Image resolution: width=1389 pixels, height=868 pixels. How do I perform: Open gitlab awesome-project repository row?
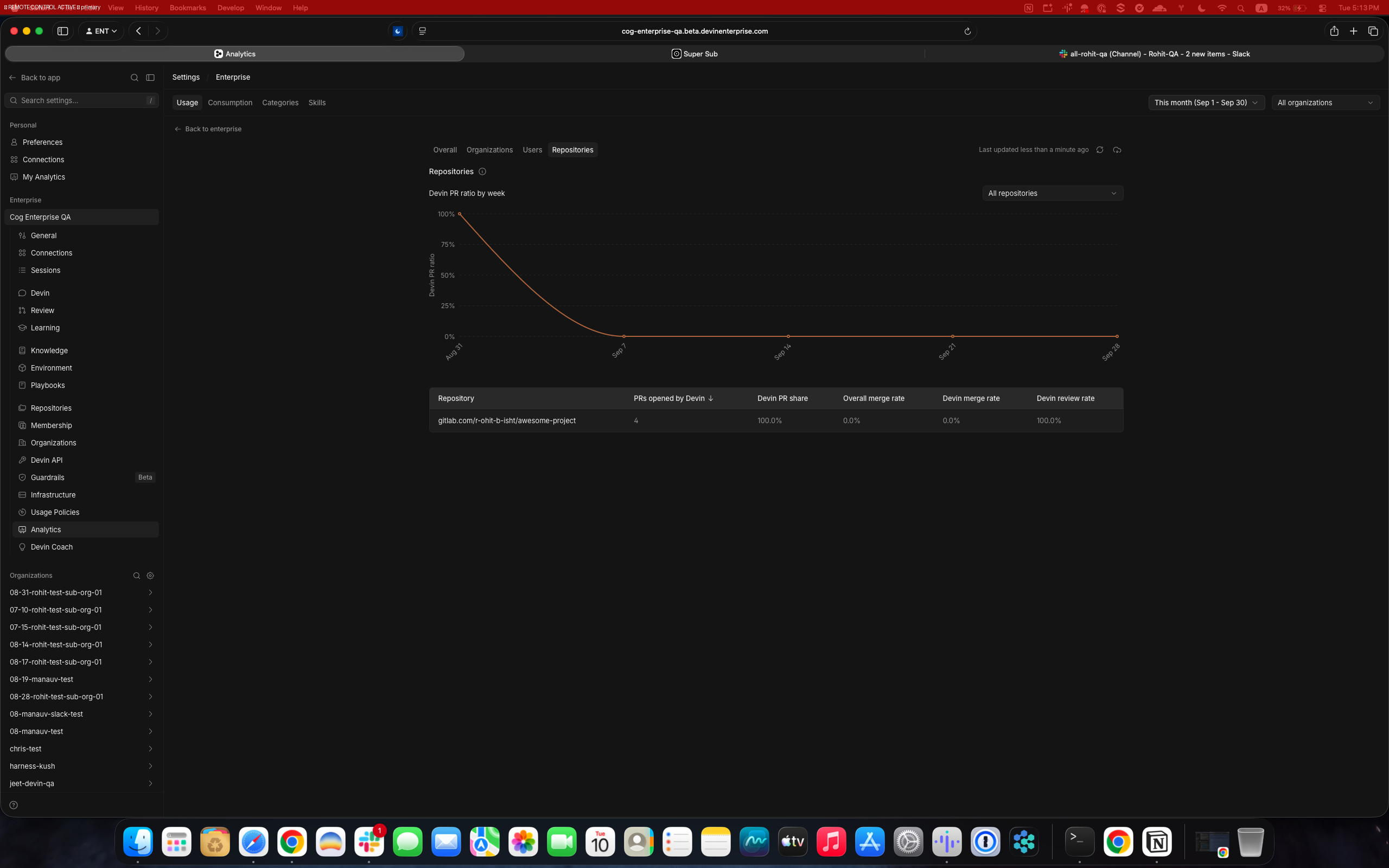[x=776, y=421]
